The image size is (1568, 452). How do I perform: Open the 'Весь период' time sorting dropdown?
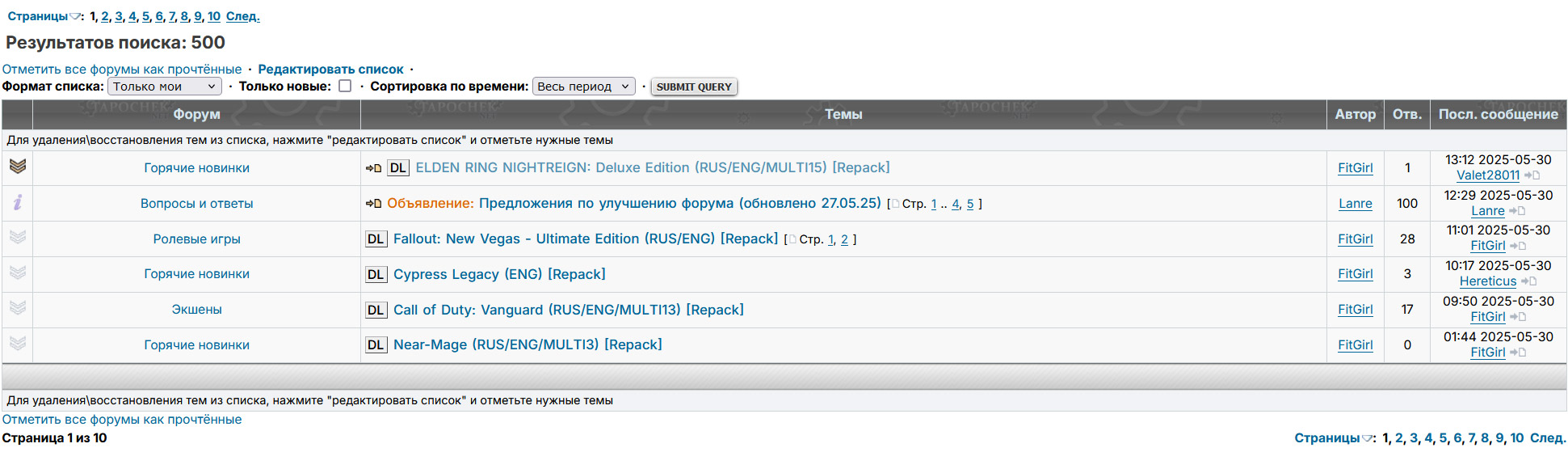tap(584, 87)
